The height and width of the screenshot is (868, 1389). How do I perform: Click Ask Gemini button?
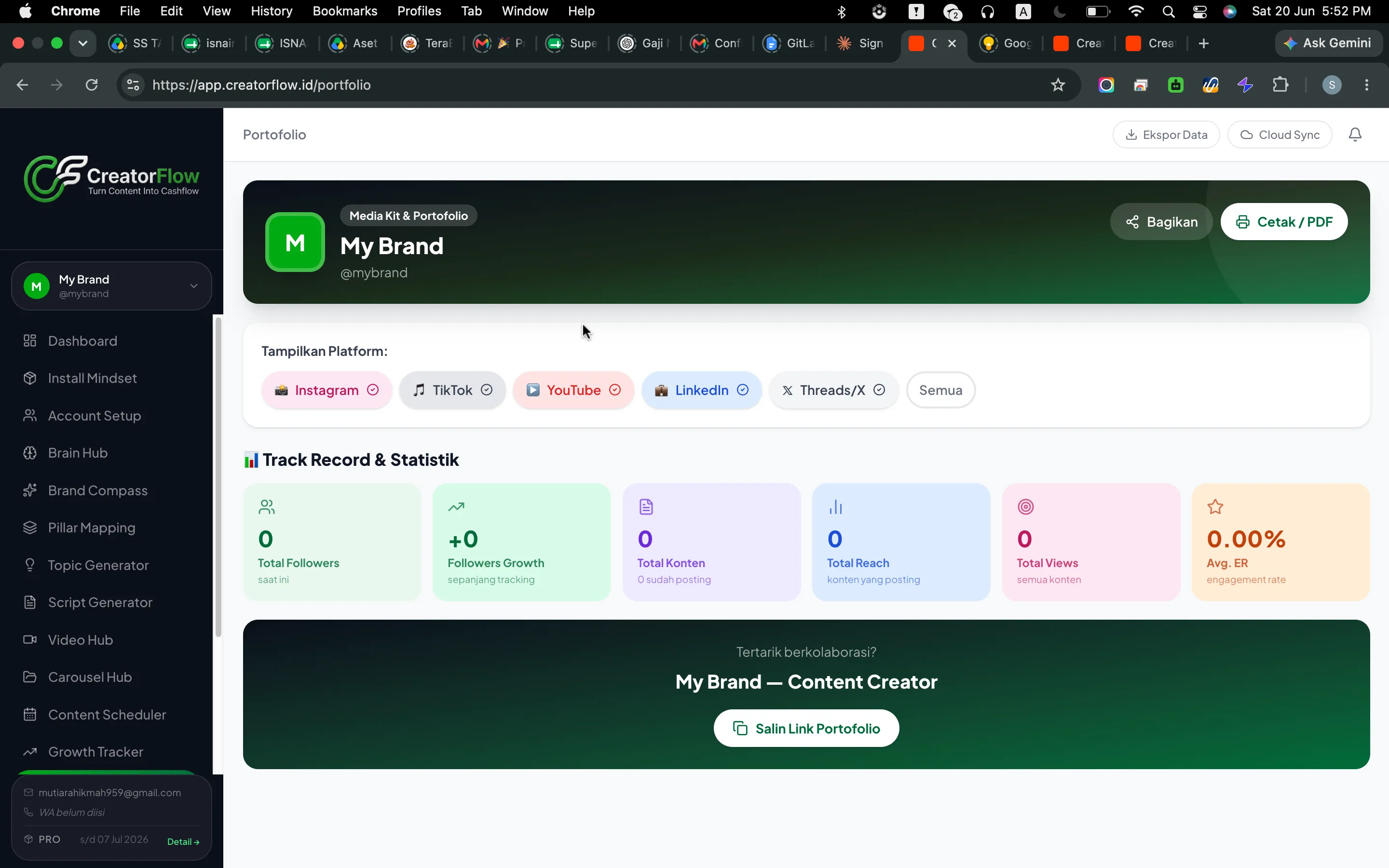[x=1328, y=43]
